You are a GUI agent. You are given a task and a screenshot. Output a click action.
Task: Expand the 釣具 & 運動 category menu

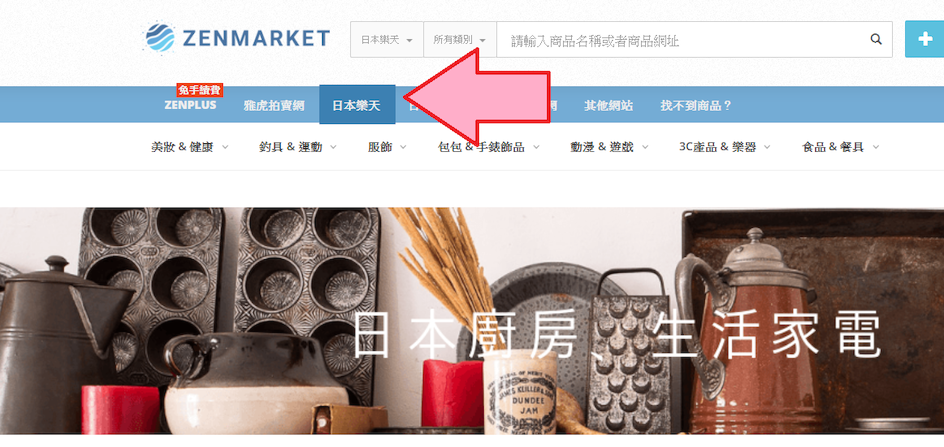[298, 146]
